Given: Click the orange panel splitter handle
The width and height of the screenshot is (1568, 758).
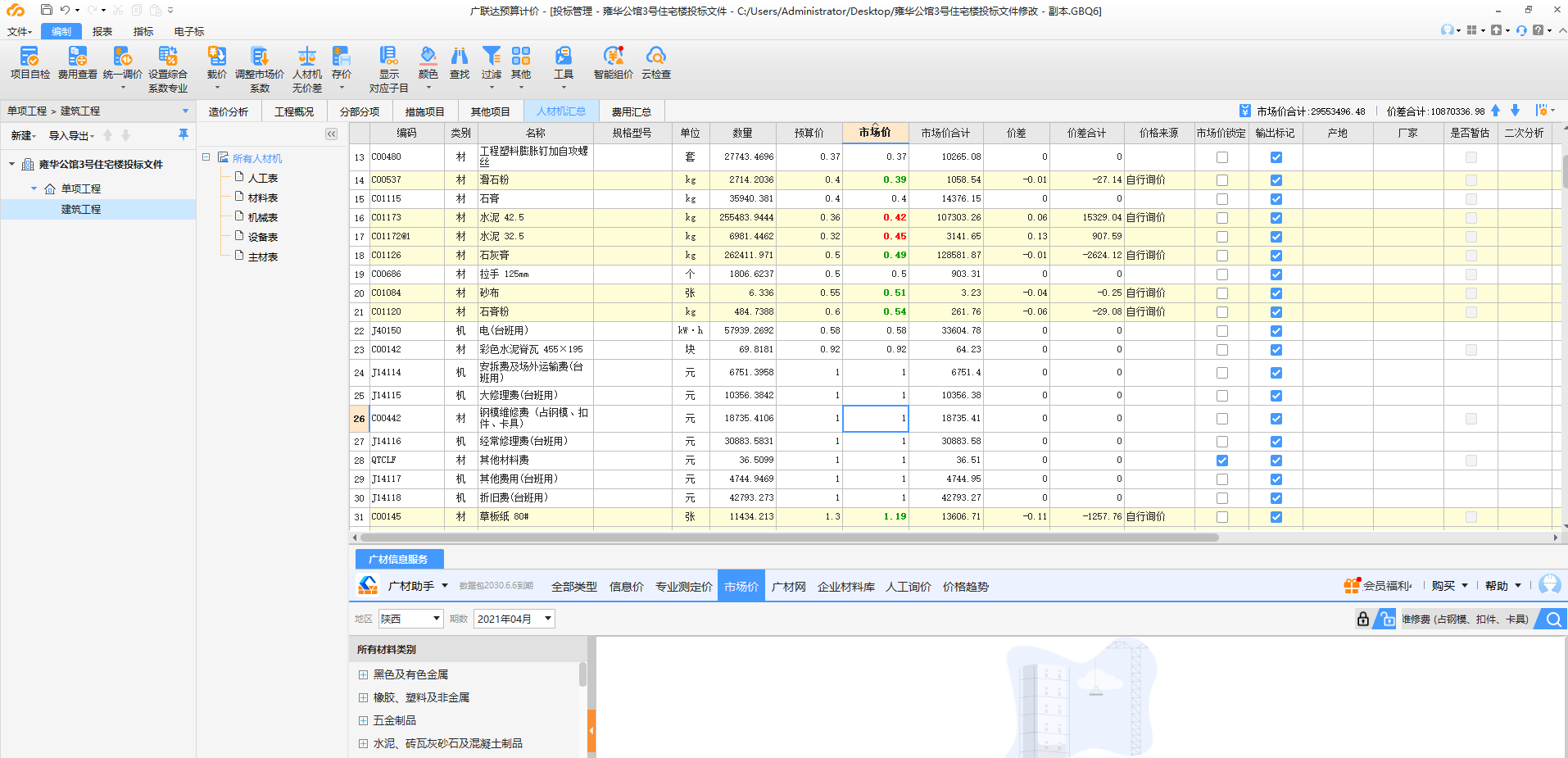Looking at the screenshot, I should [x=591, y=731].
